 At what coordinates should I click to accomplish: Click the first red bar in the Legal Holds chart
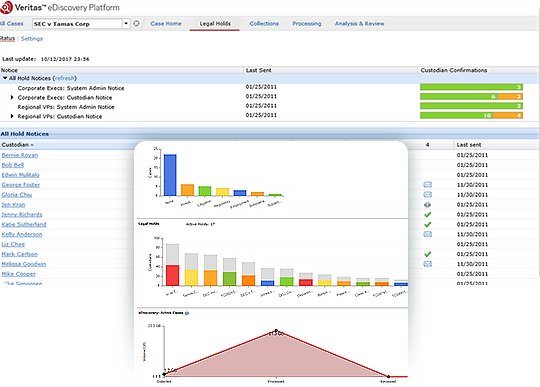click(173, 275)
